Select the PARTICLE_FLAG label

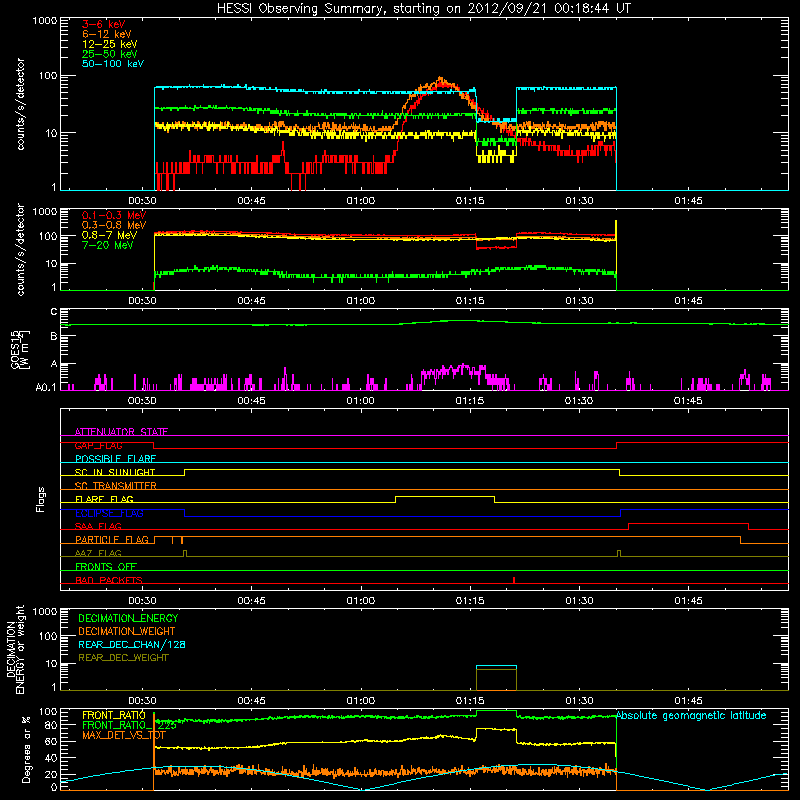(x=112, y=540)
